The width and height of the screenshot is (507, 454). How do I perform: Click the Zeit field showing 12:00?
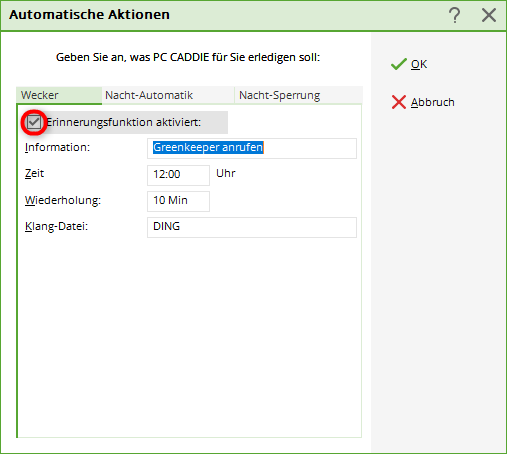(178, 175)
